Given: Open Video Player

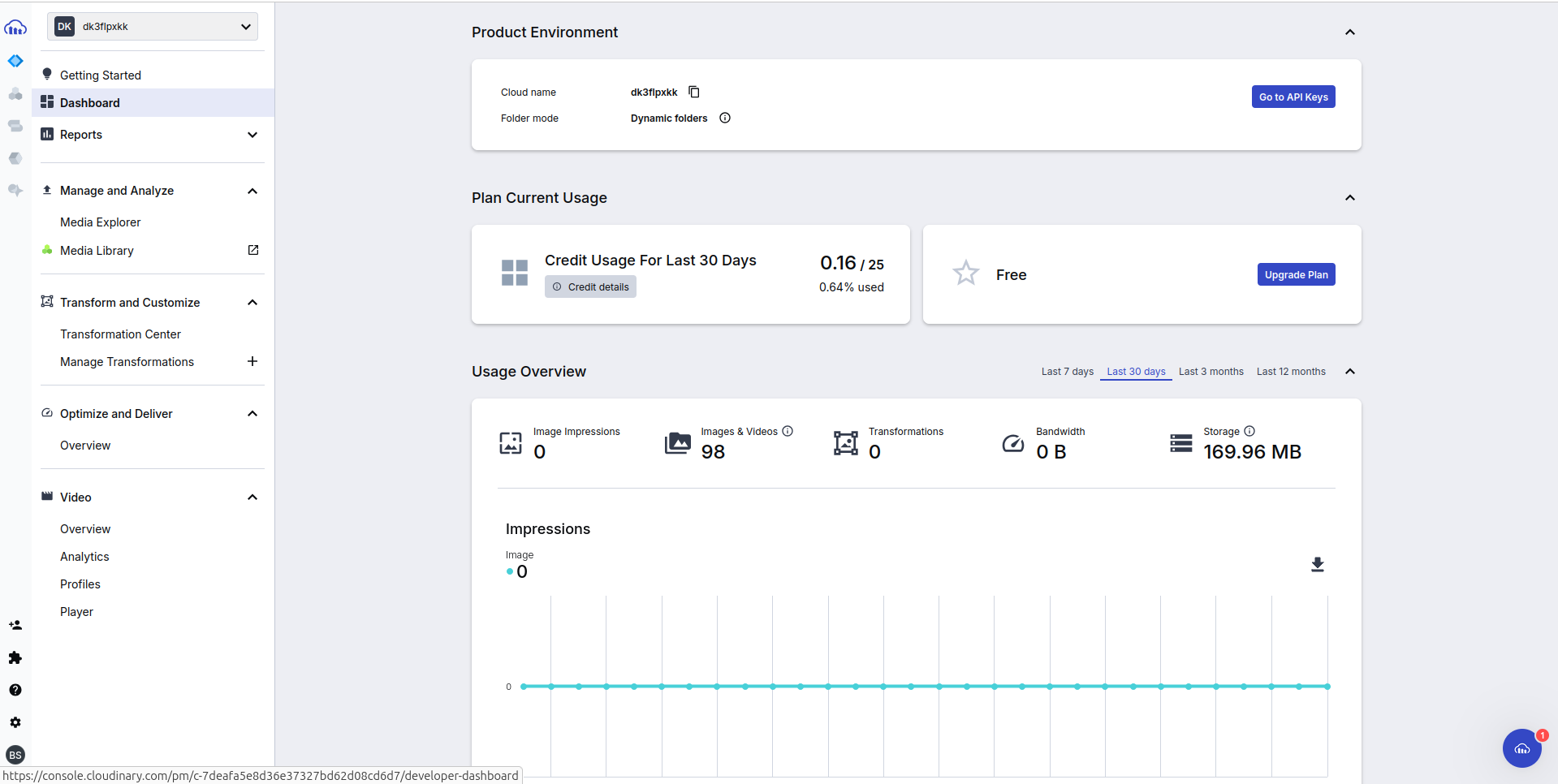Looking at the screenshot, I should tap(76, 612).
